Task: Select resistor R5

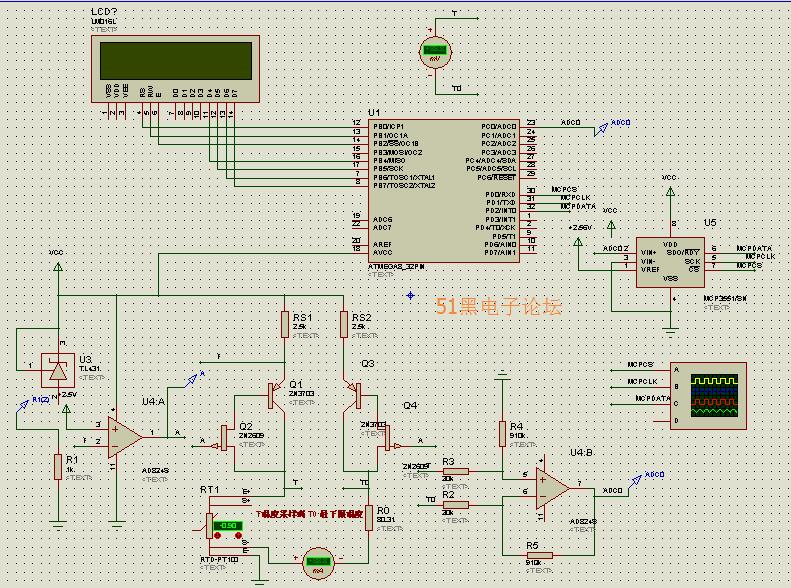Action: click(x=540, y=555)
